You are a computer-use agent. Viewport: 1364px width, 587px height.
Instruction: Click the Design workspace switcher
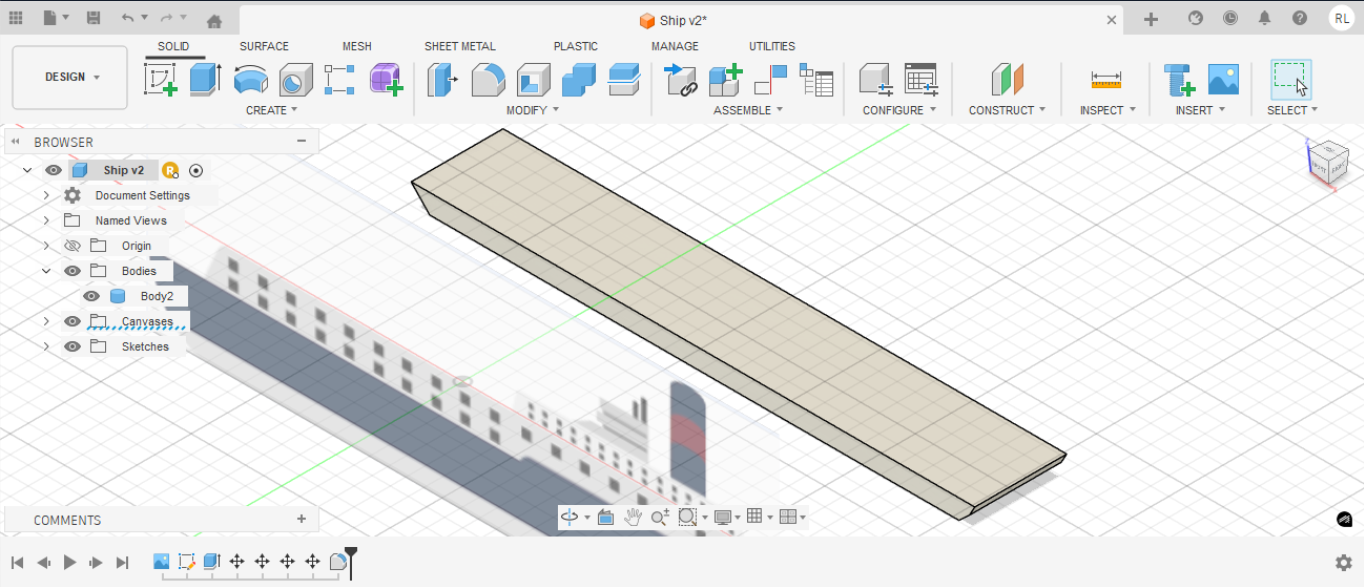pyautogui.click(x=69, y=77)
